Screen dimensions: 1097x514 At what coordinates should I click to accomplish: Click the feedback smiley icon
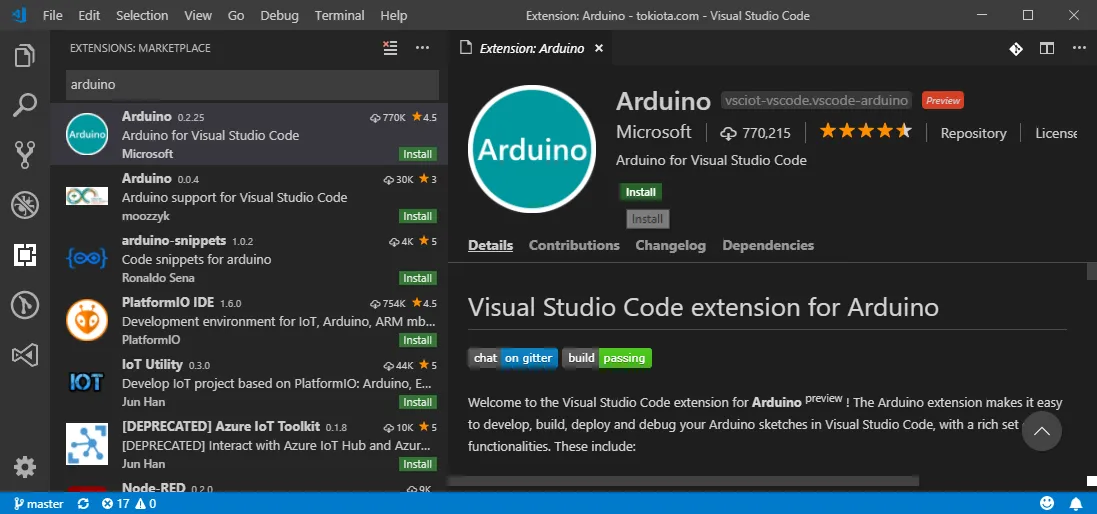1047,503
